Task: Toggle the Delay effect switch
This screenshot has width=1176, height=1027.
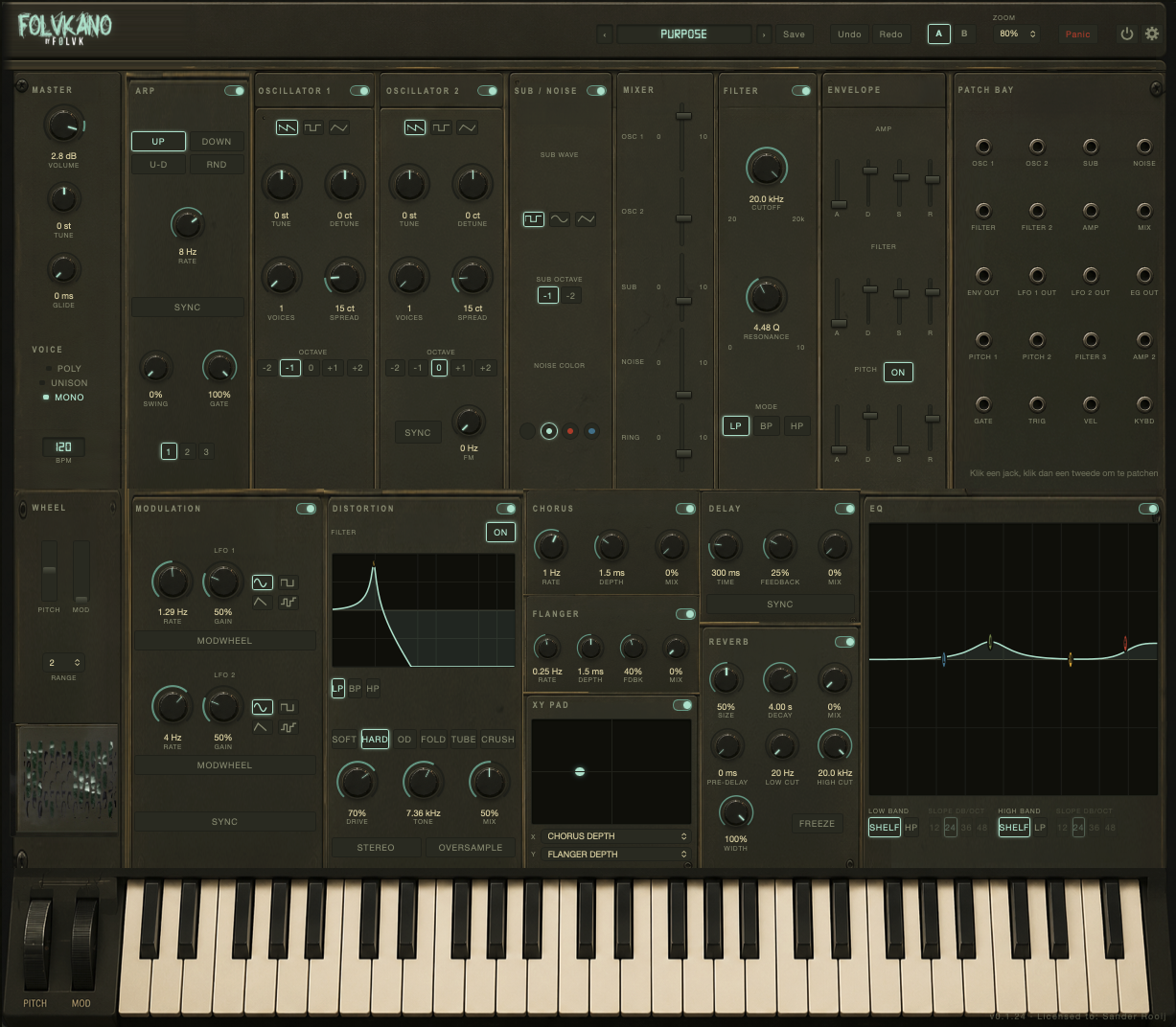Action: tap(844, 509)
